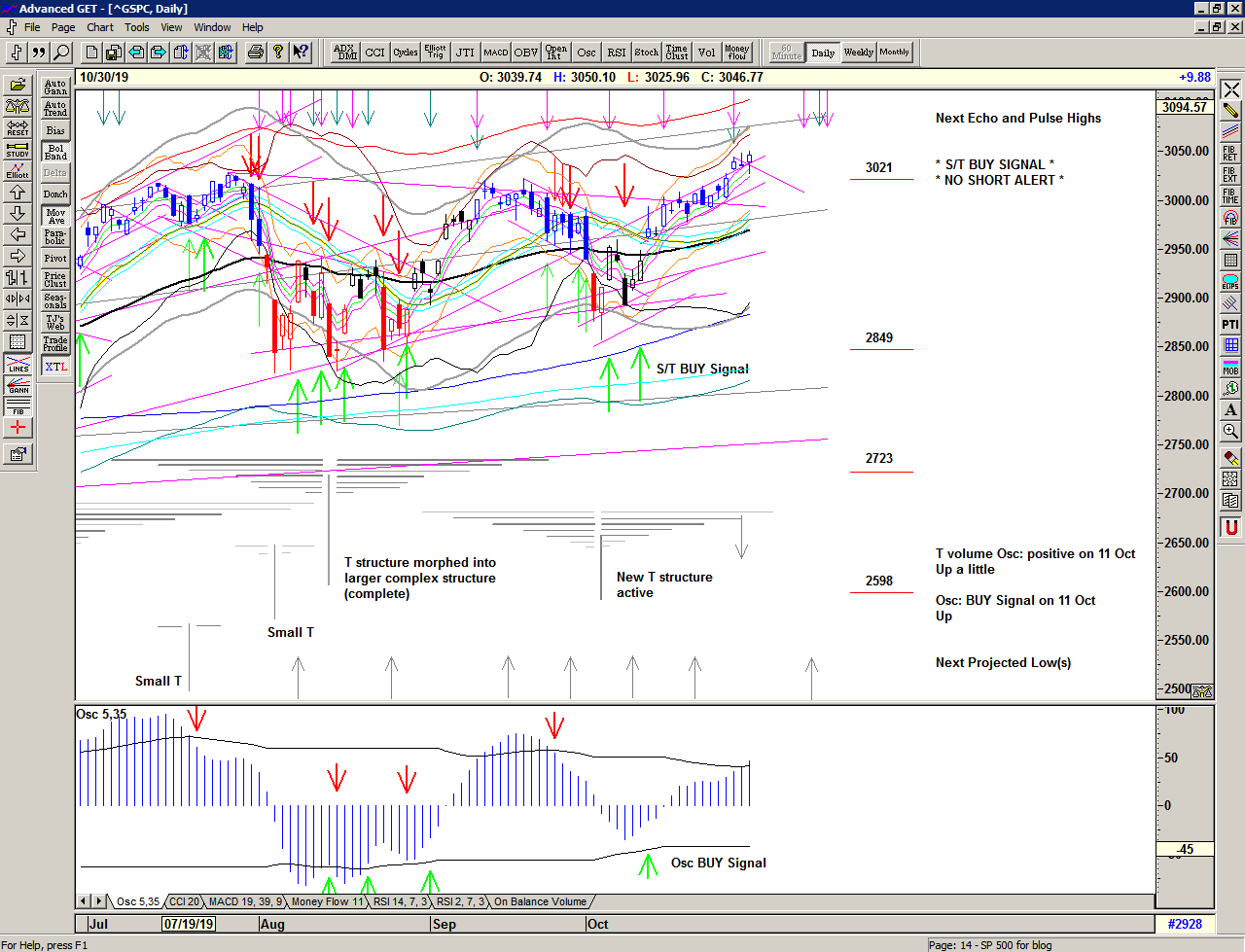Screen dimensions: 1245x952
Task: Open the Money Flow indicator
Action: click(x=736, y=53)
